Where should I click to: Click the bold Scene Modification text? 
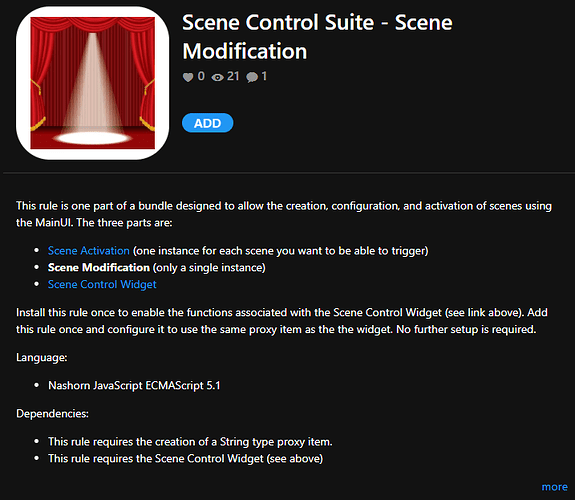pos(99,267)
